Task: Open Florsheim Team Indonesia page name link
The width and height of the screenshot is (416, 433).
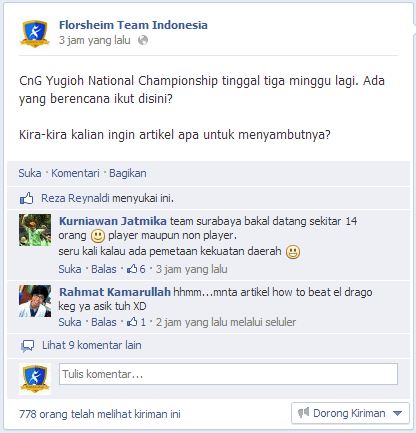Action: (133, 25)
